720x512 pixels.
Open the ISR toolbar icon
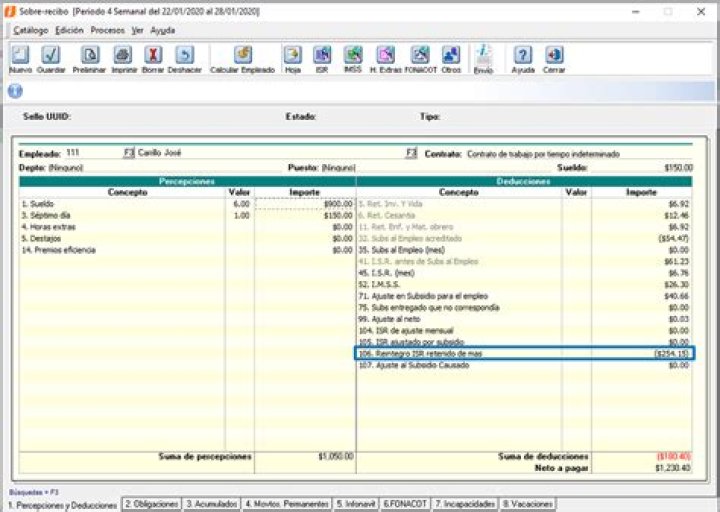[x=322, y=56]
